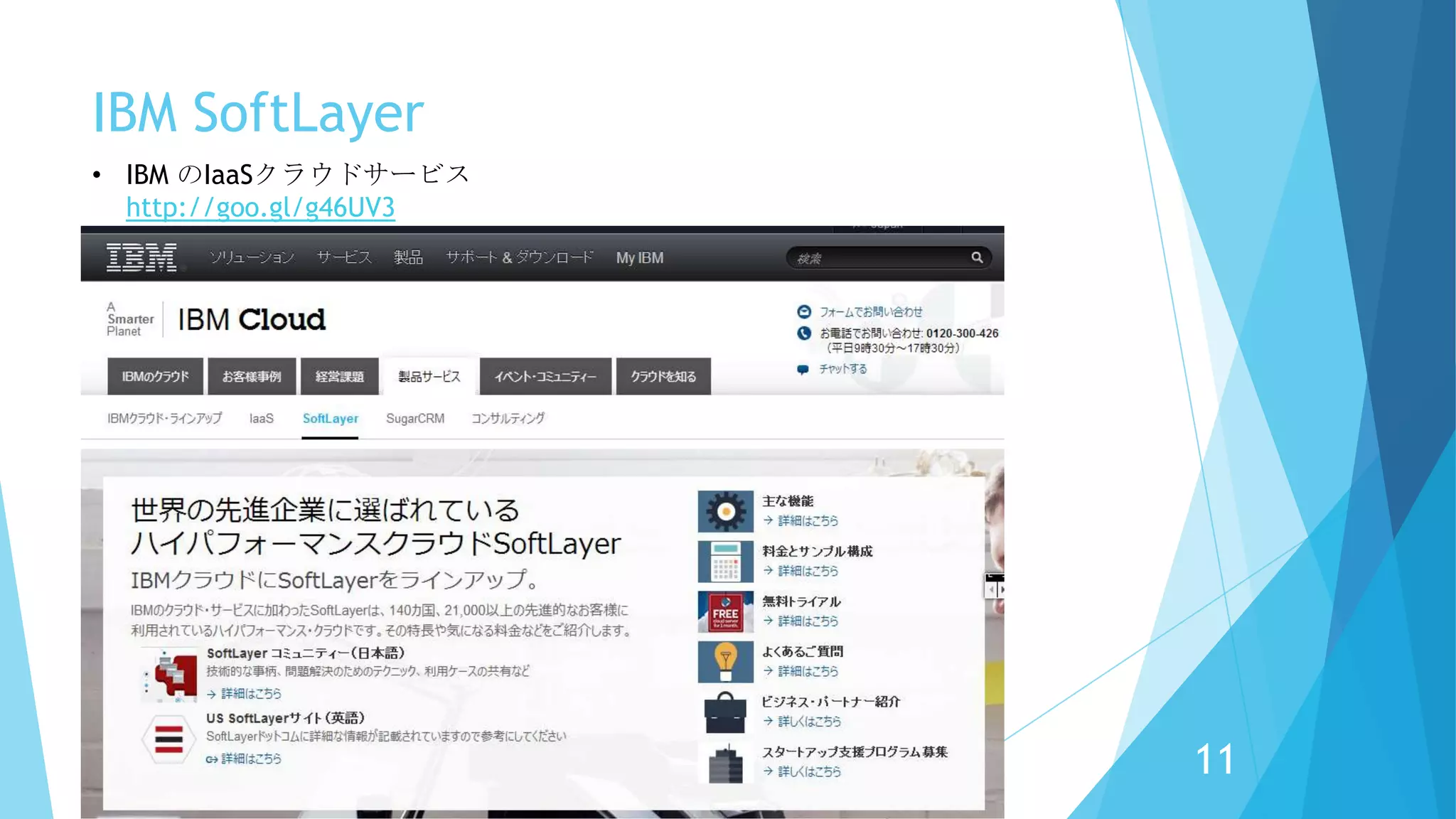Click 詳細はこちら under US SoftLayerサイト

[251, 759]
